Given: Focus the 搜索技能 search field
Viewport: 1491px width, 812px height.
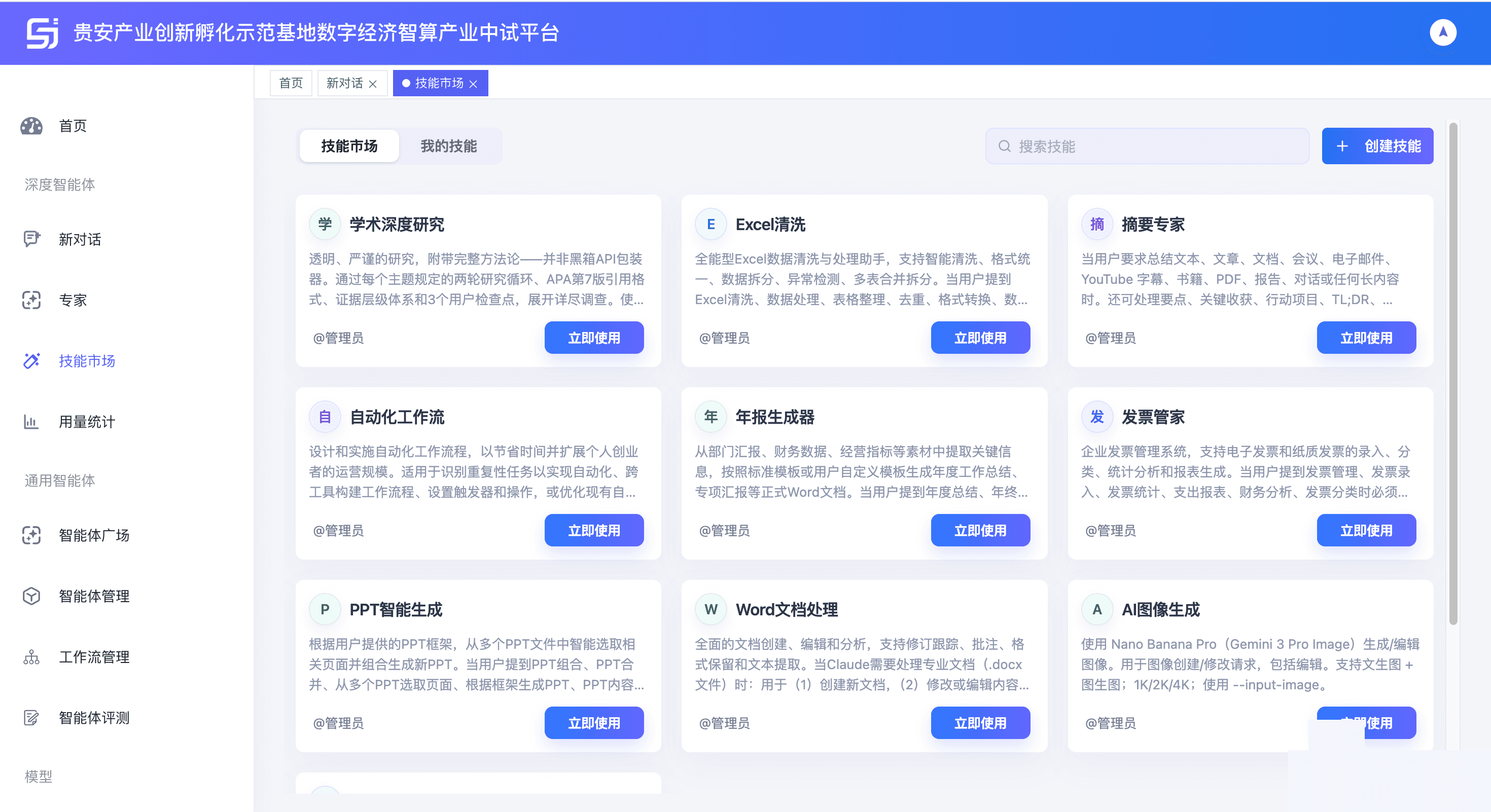Looking at the screenshot, I should click(1147, 146).
